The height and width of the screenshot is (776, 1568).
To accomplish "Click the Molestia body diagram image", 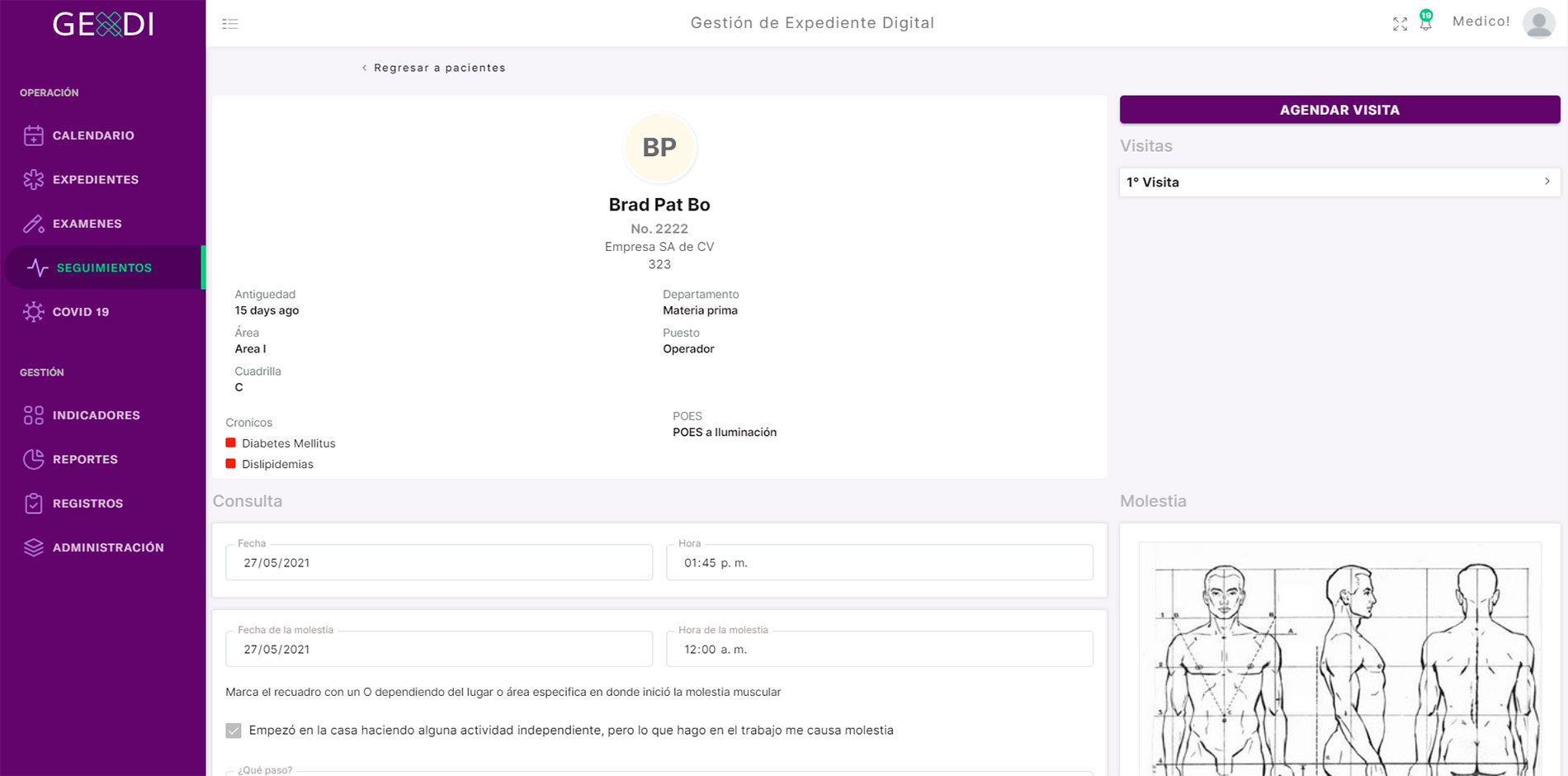I will pyautogui.click(x=1339, y=660).
